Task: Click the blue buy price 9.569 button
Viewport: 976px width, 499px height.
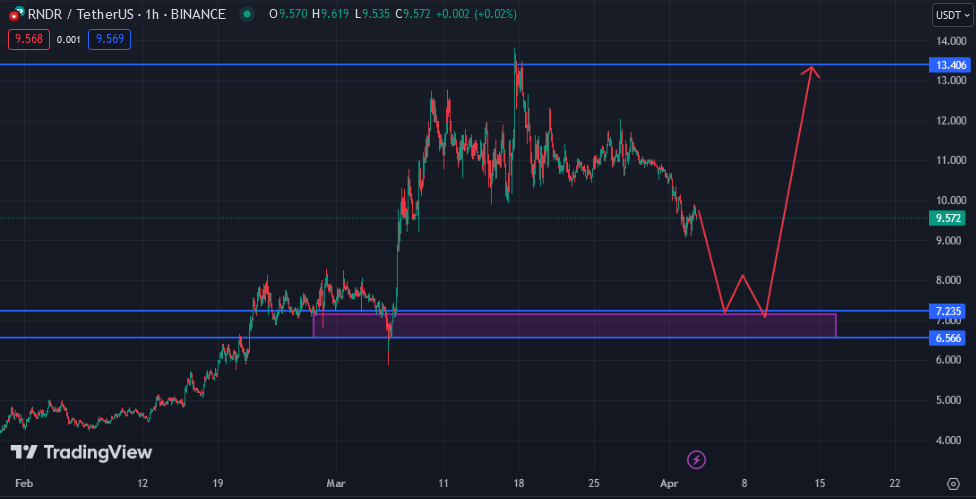Action: pos(110,39)
